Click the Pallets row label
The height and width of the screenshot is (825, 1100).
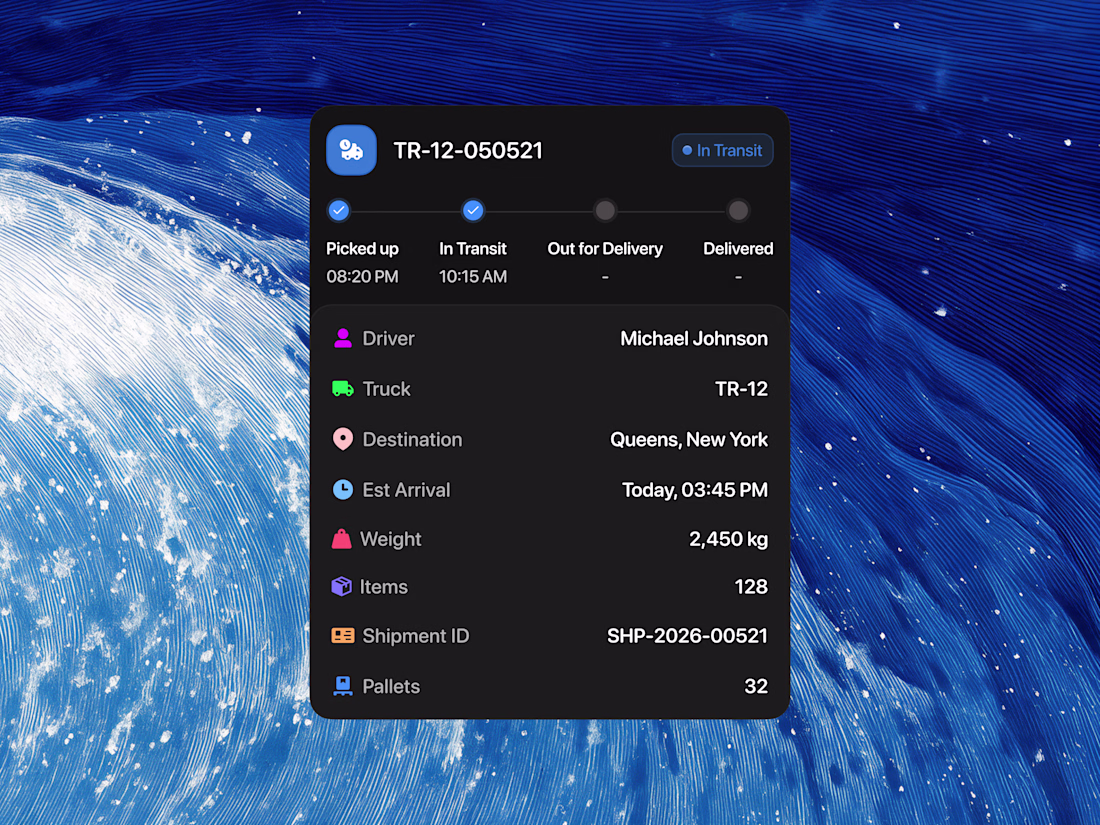[x=391, y=686]
